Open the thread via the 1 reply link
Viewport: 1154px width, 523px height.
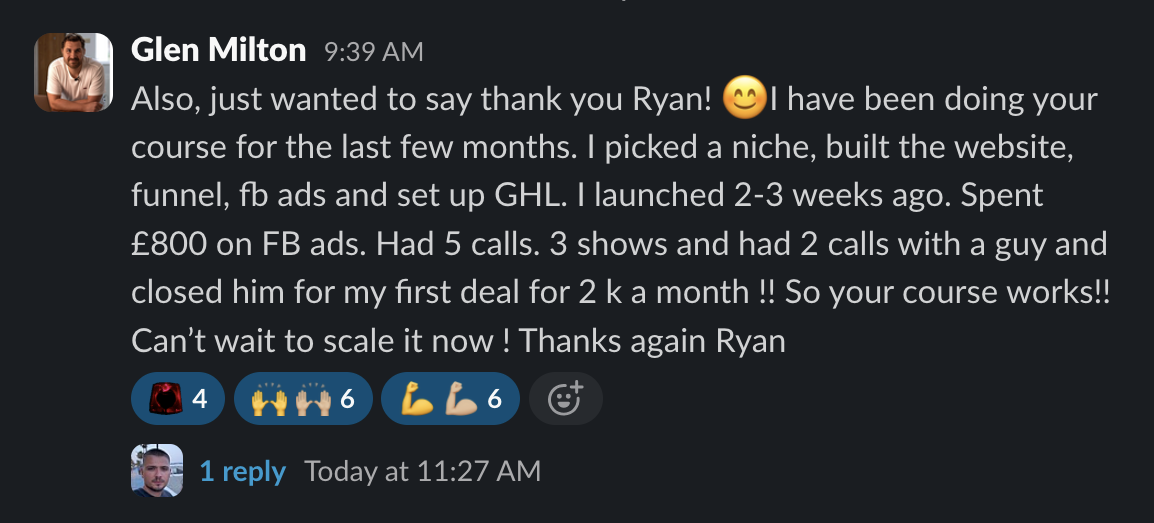(x=243, y=471)
